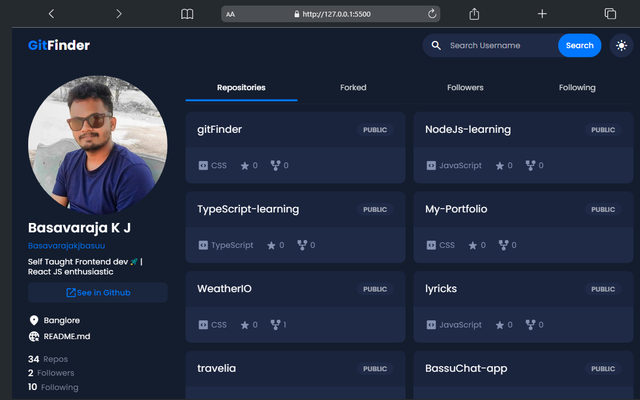Show all tabs with the tab overview icon
This screenshot has width=640, height=400.
pos(610,14)
